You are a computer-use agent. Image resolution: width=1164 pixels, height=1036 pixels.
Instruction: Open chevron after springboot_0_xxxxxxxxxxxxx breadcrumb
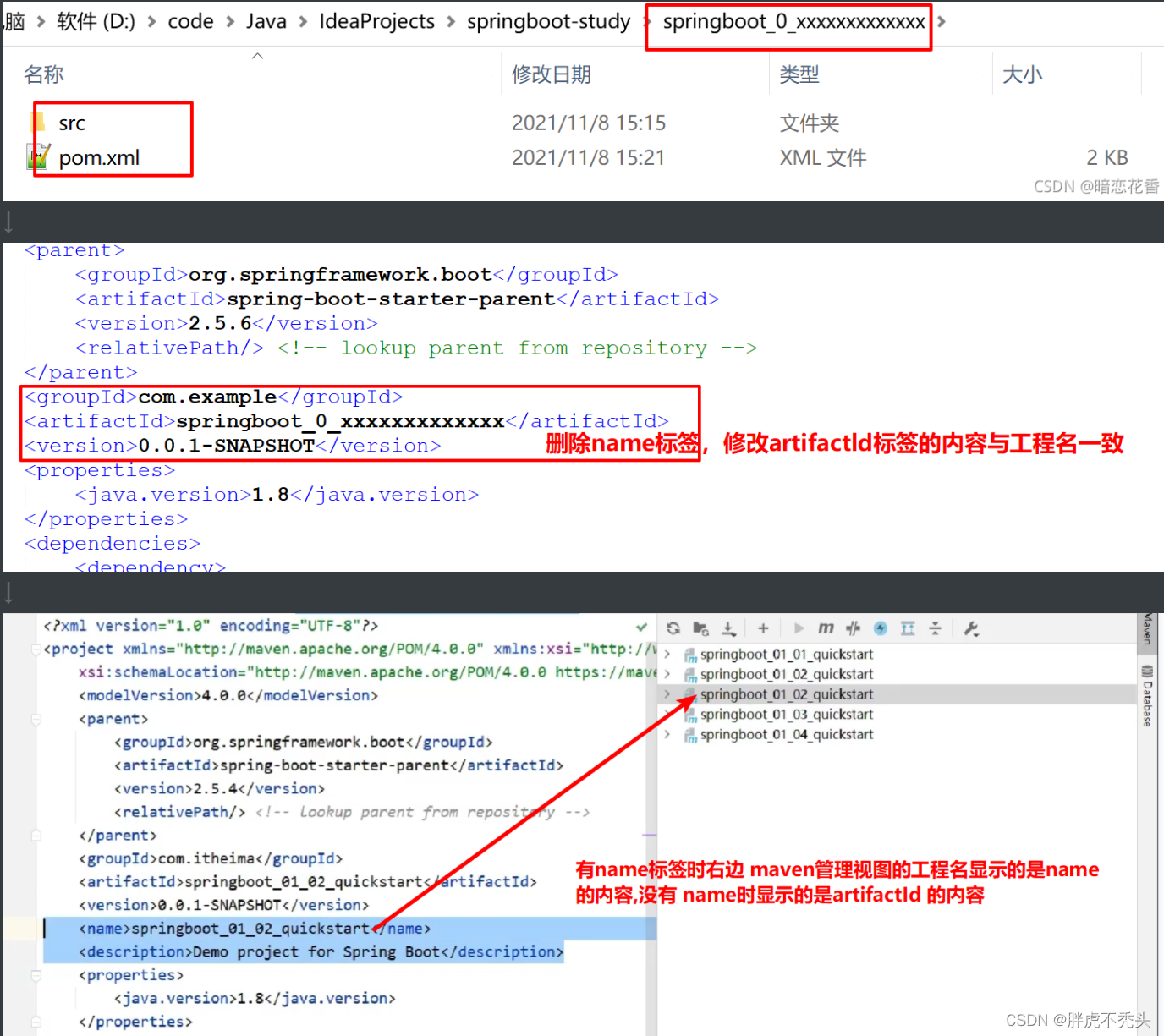pos(941,21)
